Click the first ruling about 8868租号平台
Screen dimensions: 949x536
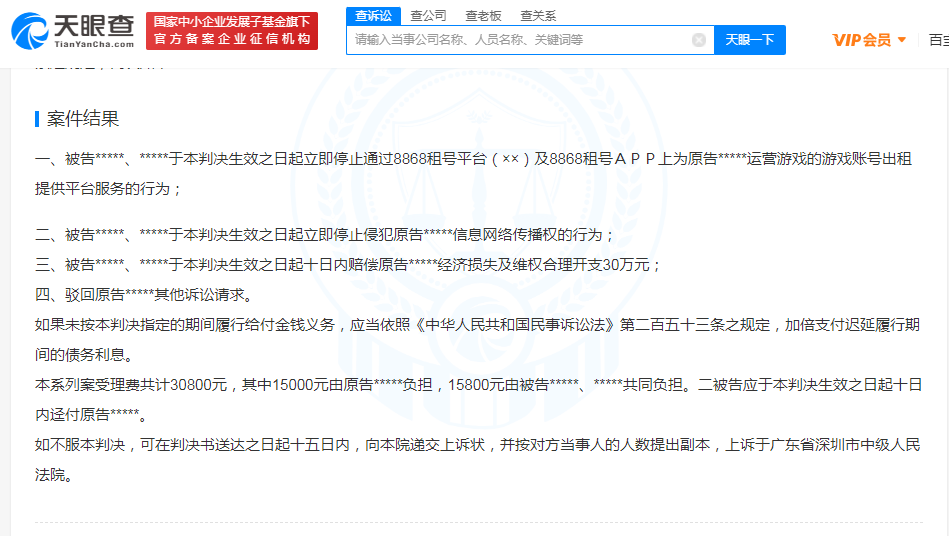pos(473,173)
